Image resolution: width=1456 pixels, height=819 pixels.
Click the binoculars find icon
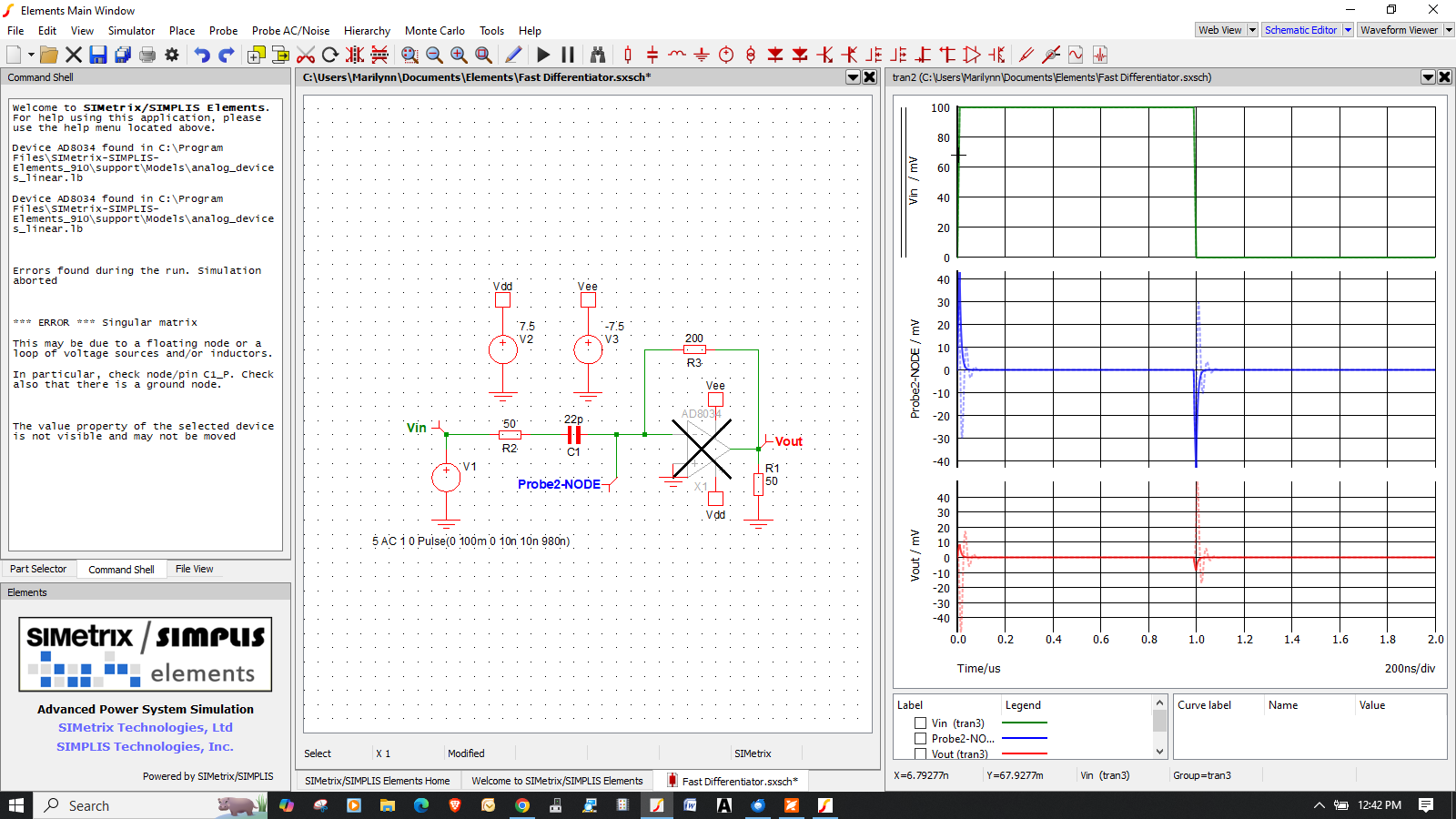[x=598, y=55]
